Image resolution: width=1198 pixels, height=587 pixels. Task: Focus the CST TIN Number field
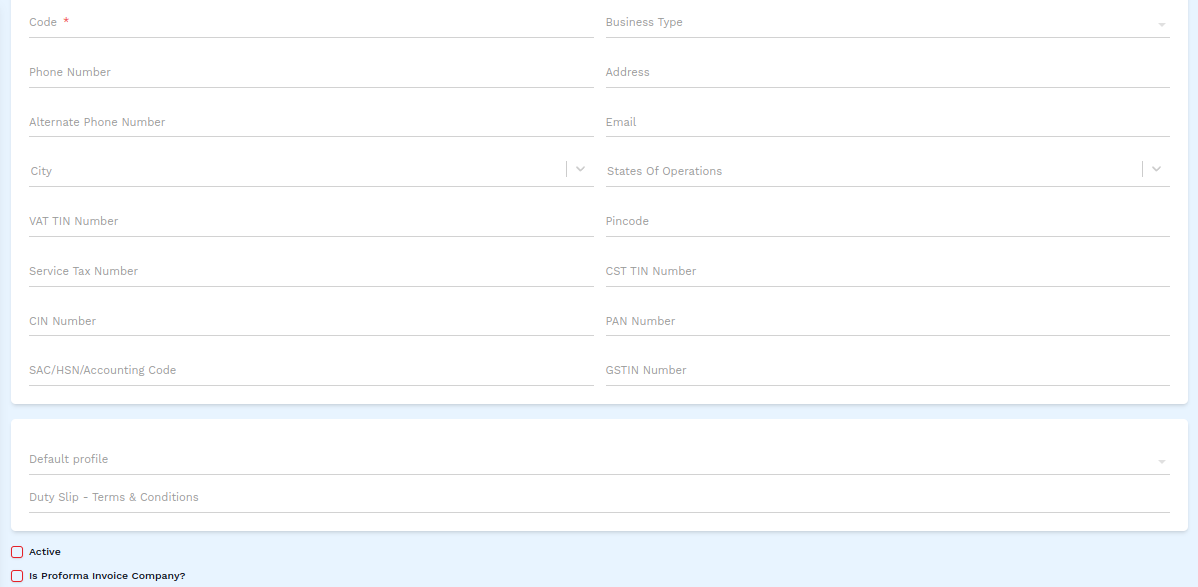pos(886,272)
